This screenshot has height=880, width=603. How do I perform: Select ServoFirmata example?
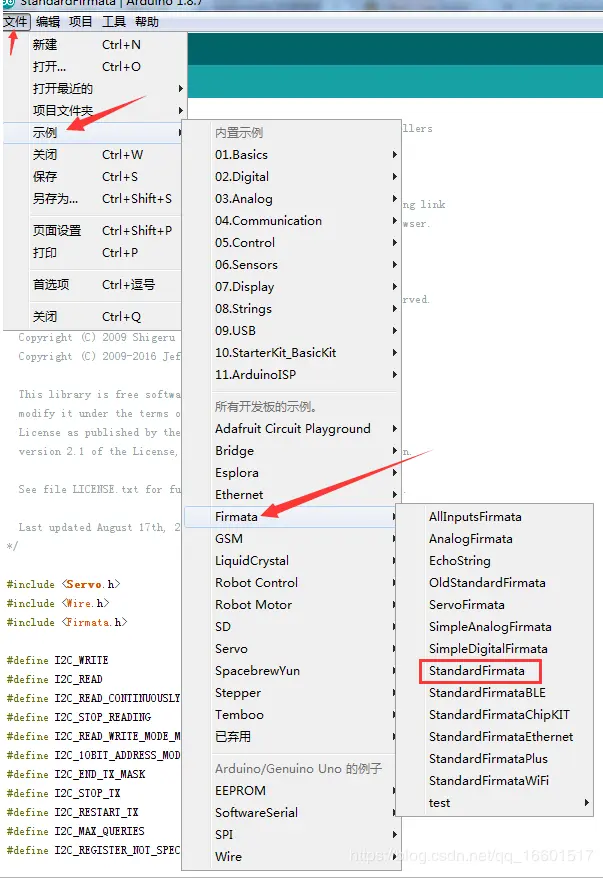point(495,604)
